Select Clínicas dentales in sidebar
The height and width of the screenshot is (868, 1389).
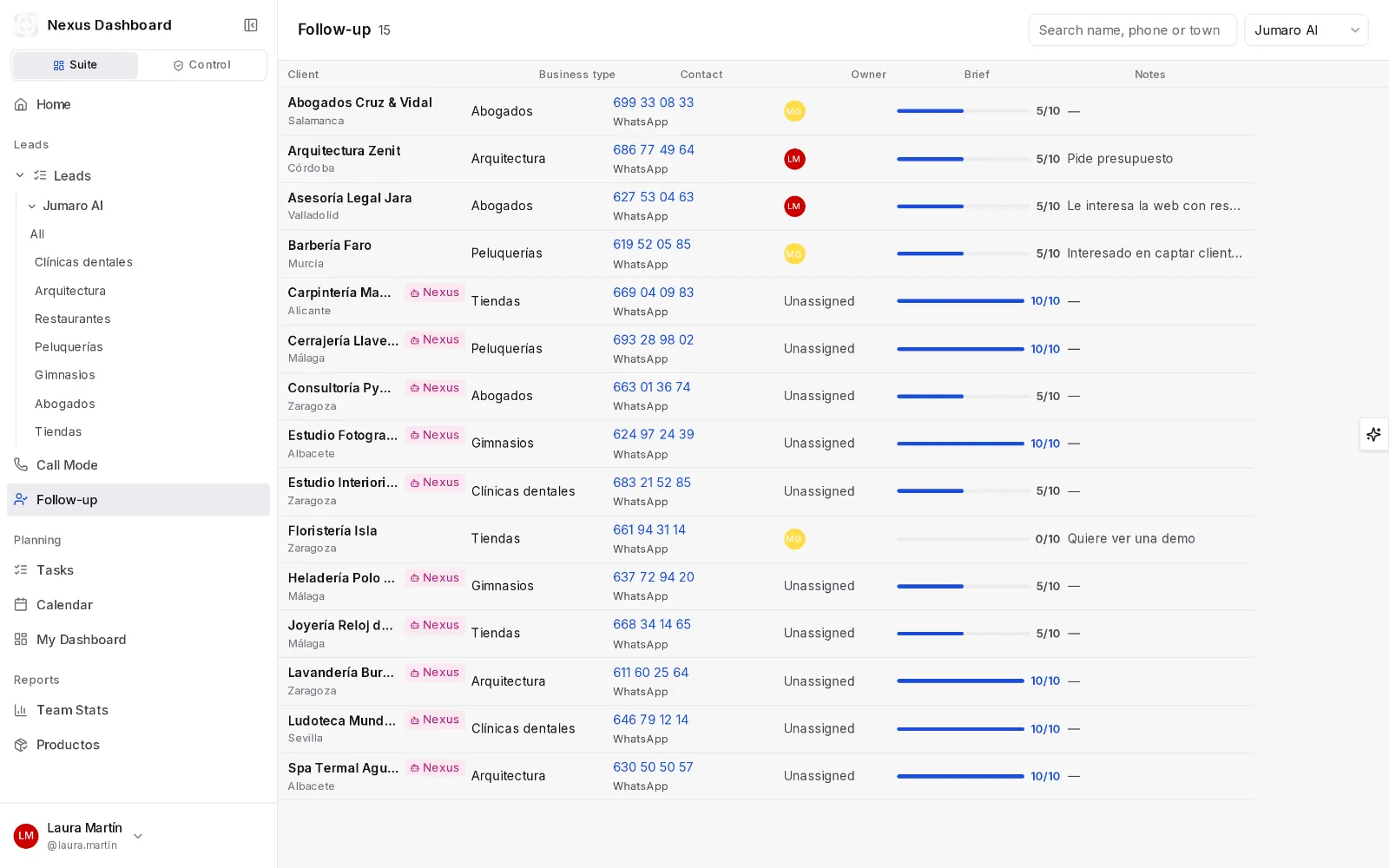click(83, 262)
